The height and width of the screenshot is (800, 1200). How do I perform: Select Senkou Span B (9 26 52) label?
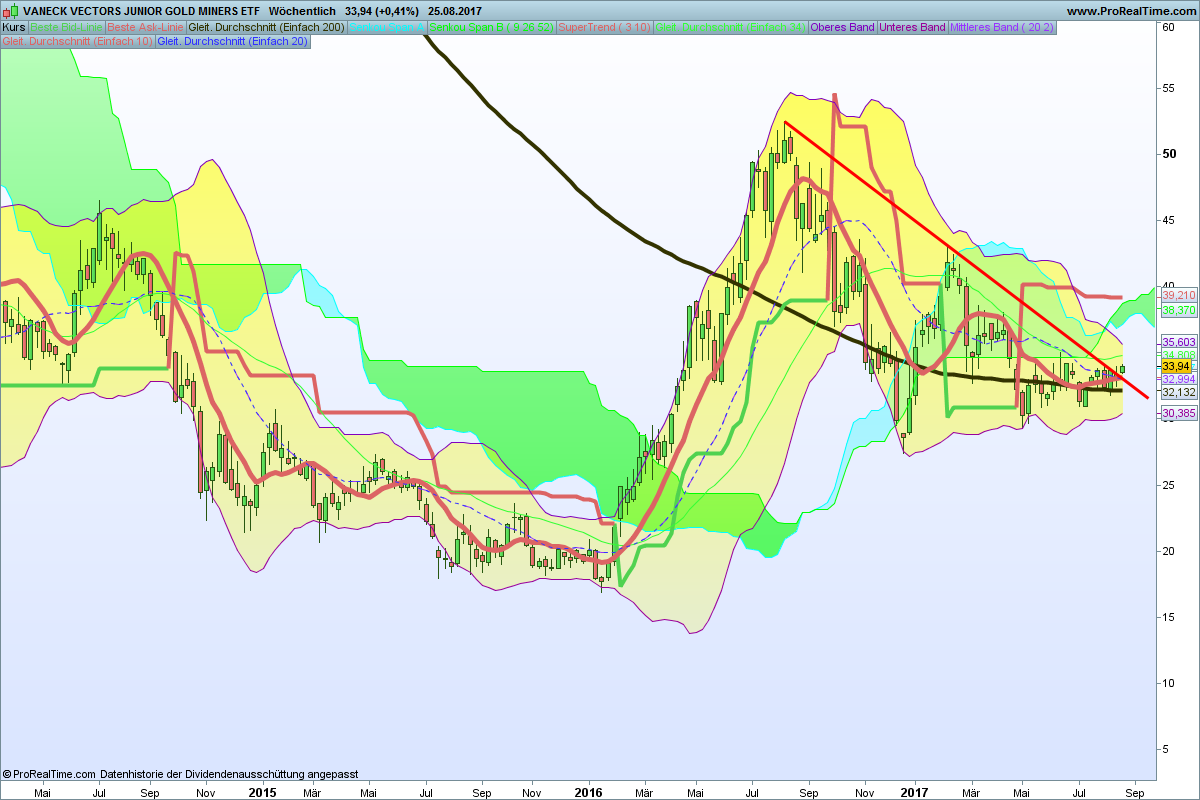[x=491, y=27]
